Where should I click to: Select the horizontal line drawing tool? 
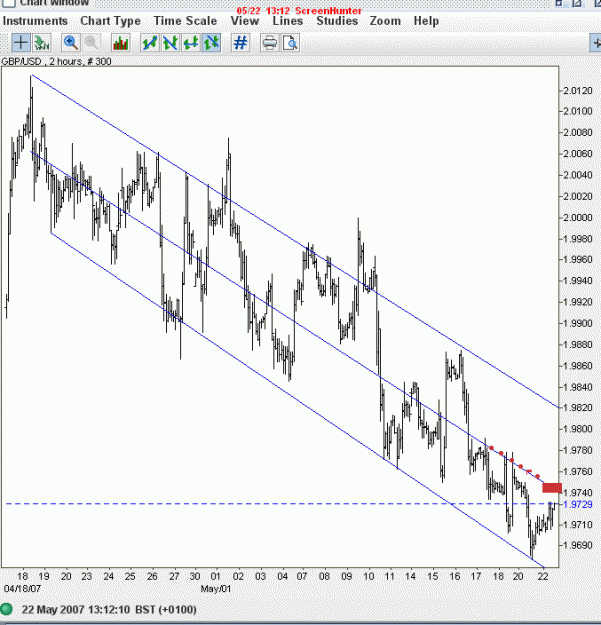pyautogui.click(x=191, y=43)
